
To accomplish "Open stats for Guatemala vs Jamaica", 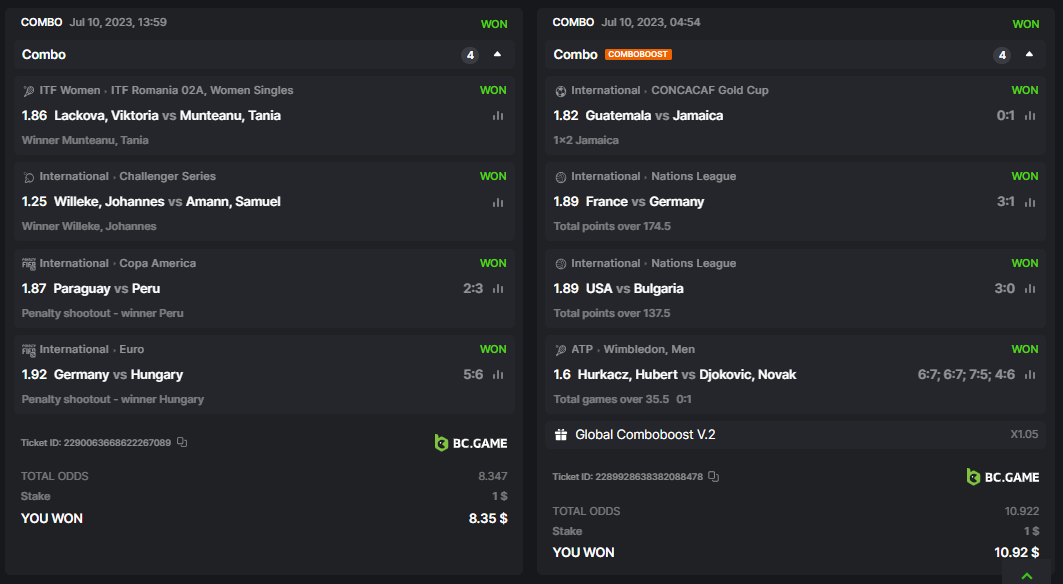I will point(1029,116).
